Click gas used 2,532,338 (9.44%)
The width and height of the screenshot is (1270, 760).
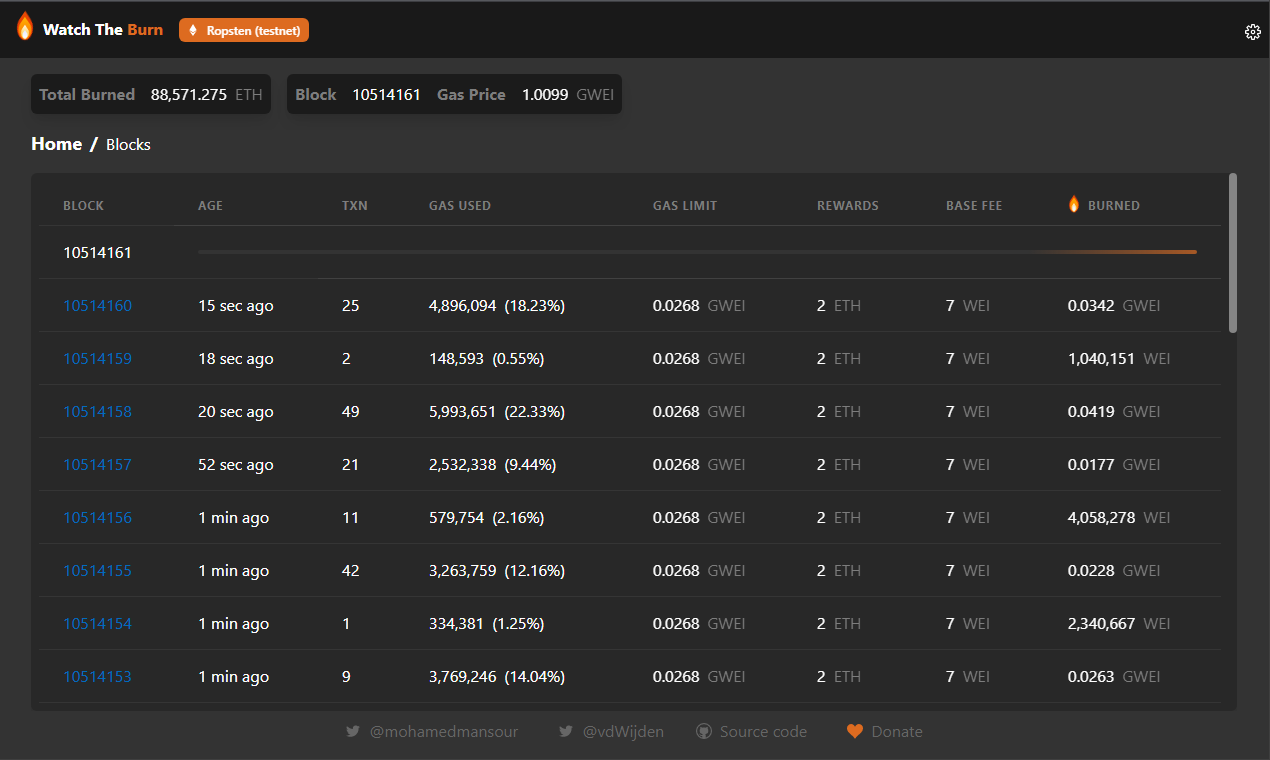point(493,465)
